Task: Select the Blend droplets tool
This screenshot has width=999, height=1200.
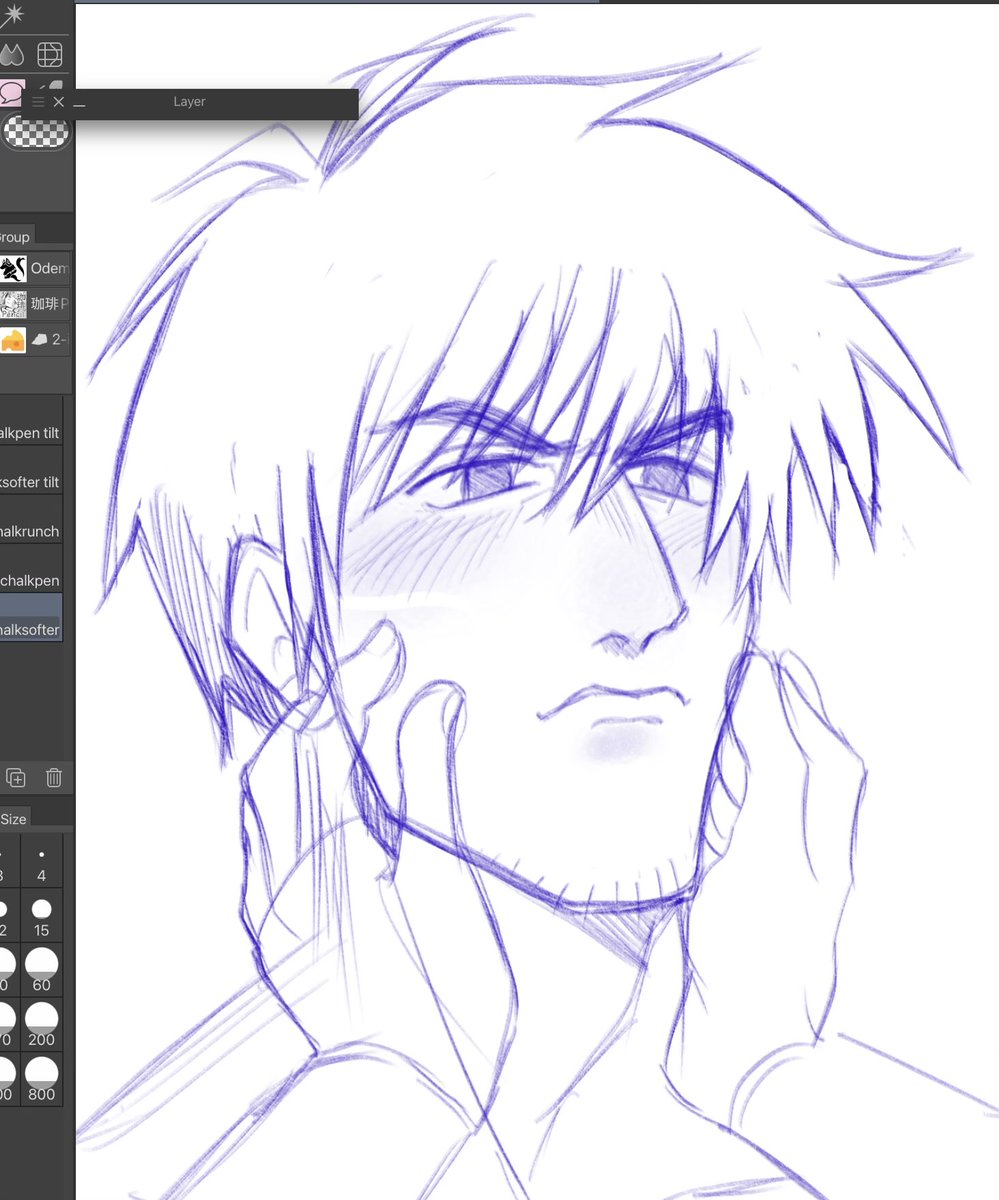Action: [x=12, y=54]
